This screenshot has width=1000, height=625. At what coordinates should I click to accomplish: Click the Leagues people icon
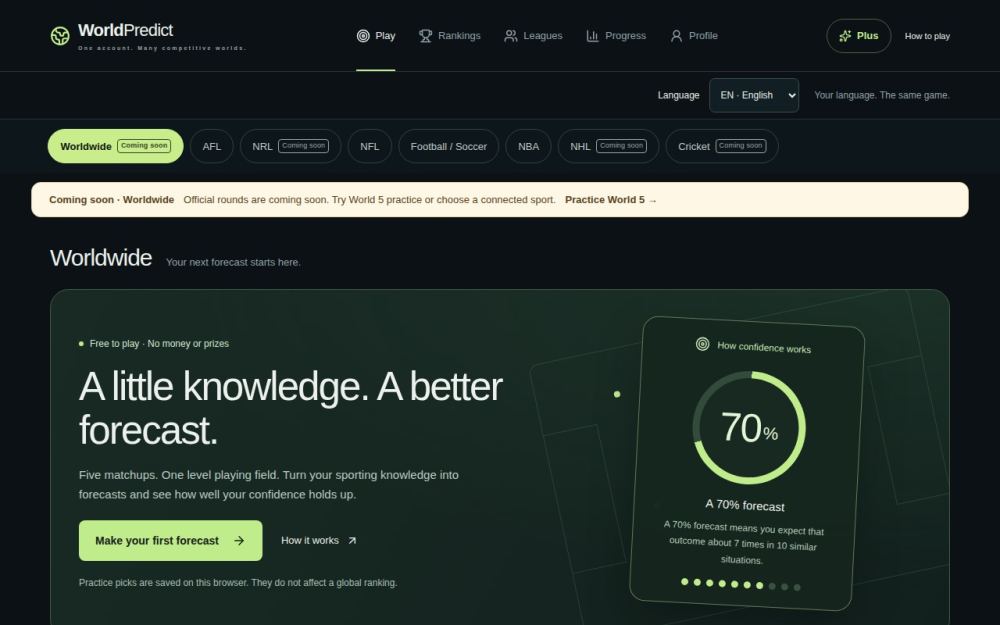[x=511, y=36]
